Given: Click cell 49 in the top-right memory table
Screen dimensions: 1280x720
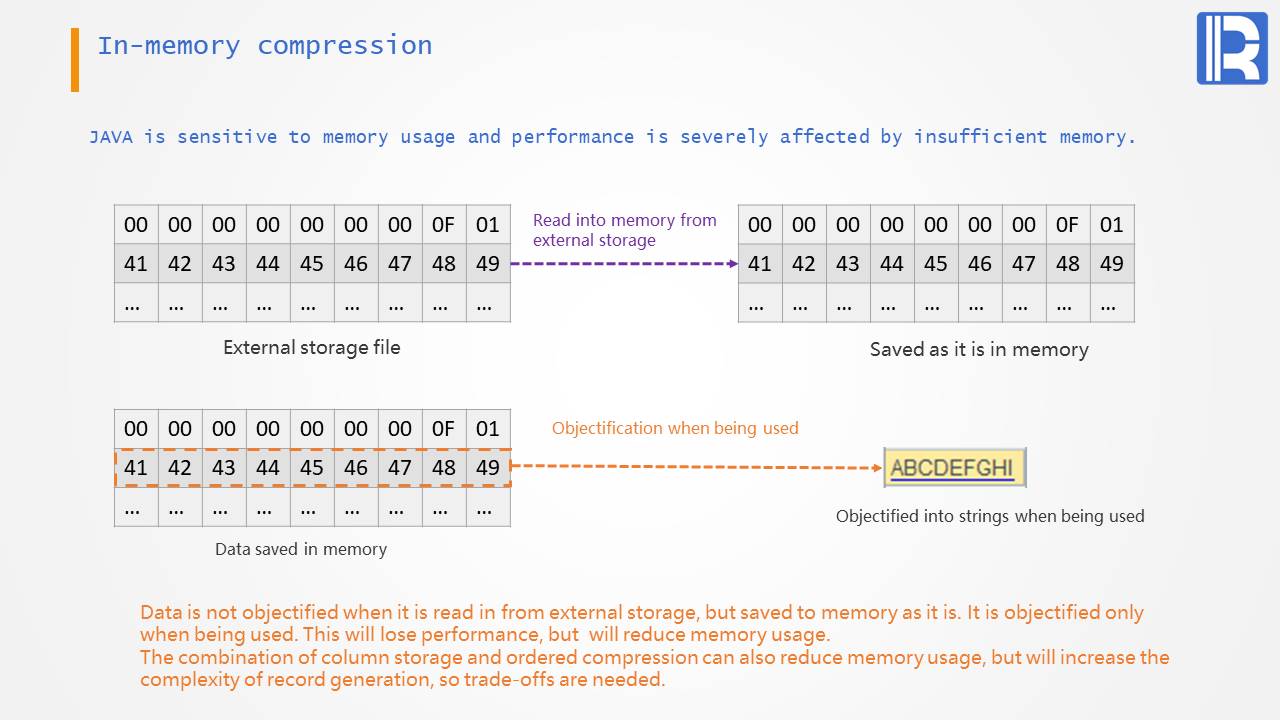Looking at the screenshot, I should pos(1111,264).
